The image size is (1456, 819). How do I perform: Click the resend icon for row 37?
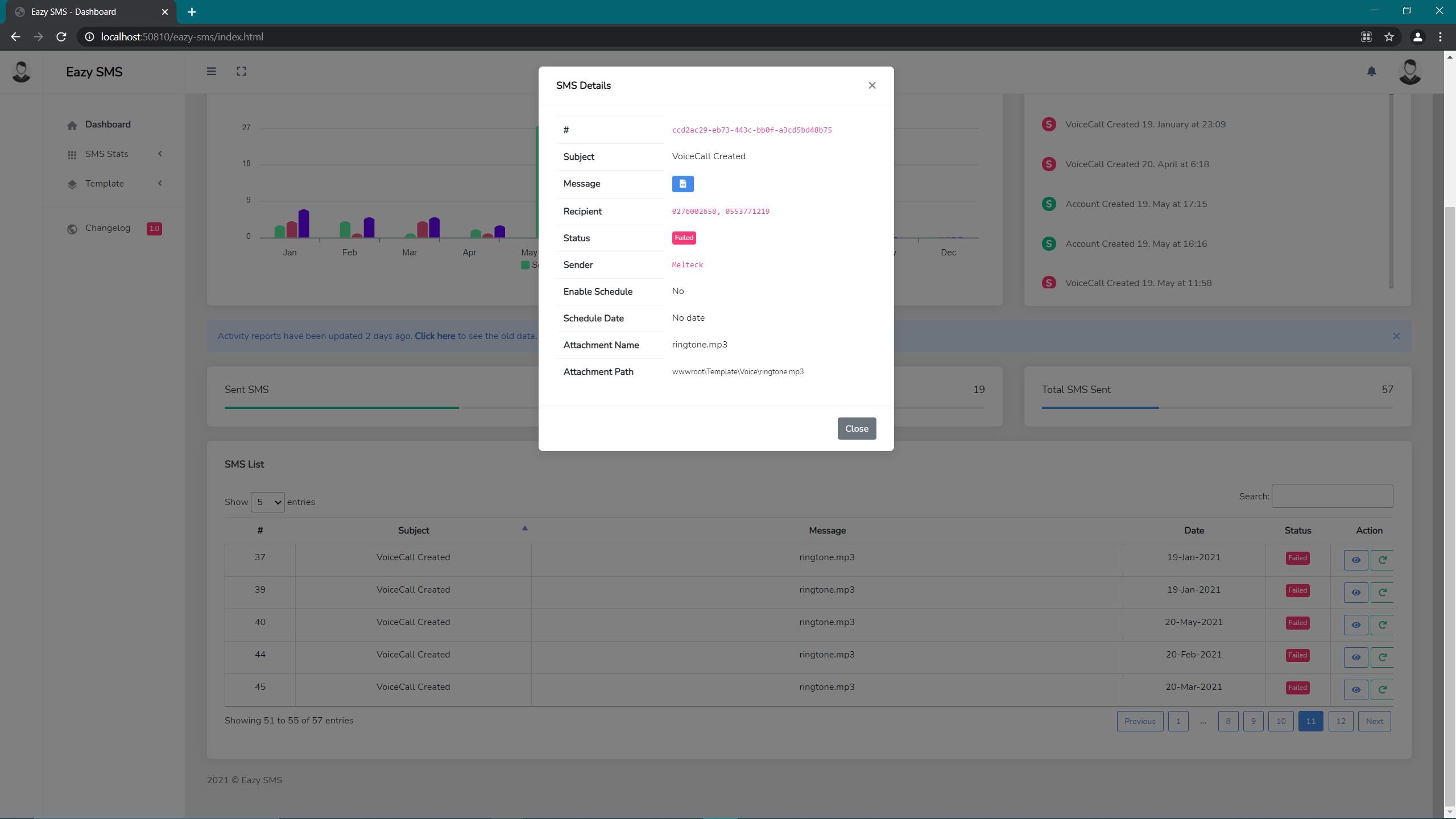pos(1382,560)
